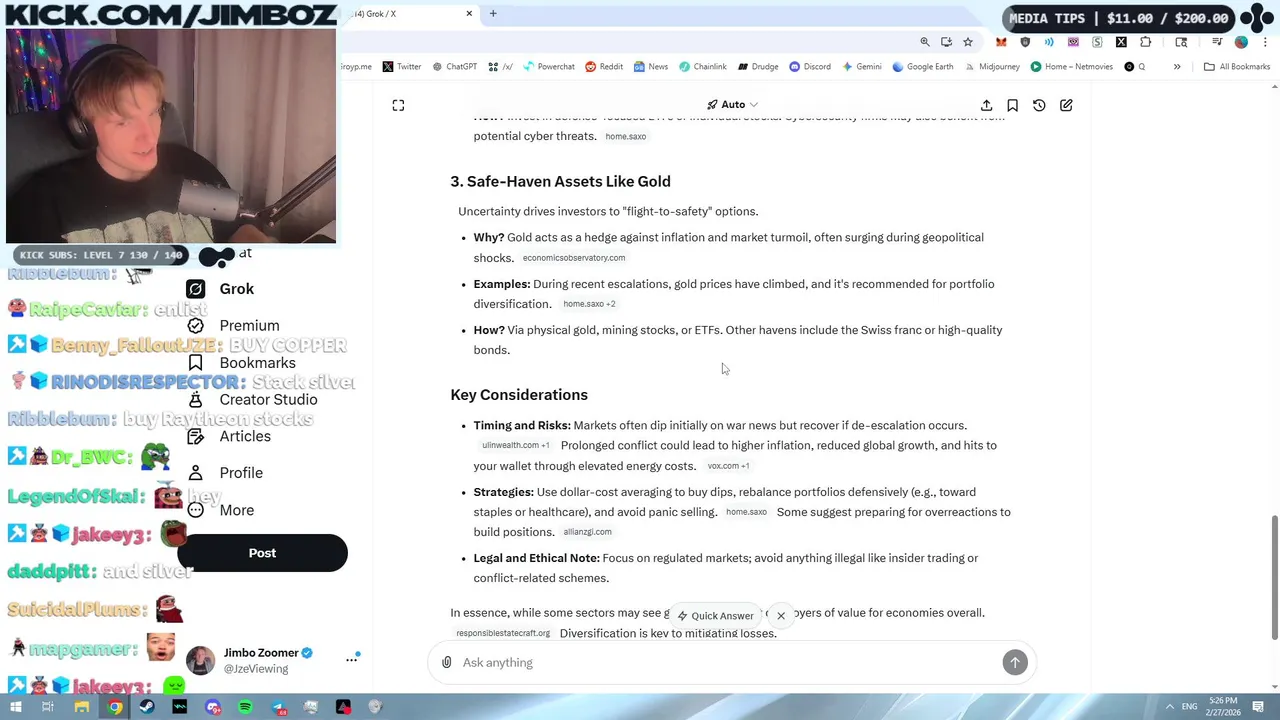
Task: Open the Discord bookmark
Action: [x=810, y=67]
